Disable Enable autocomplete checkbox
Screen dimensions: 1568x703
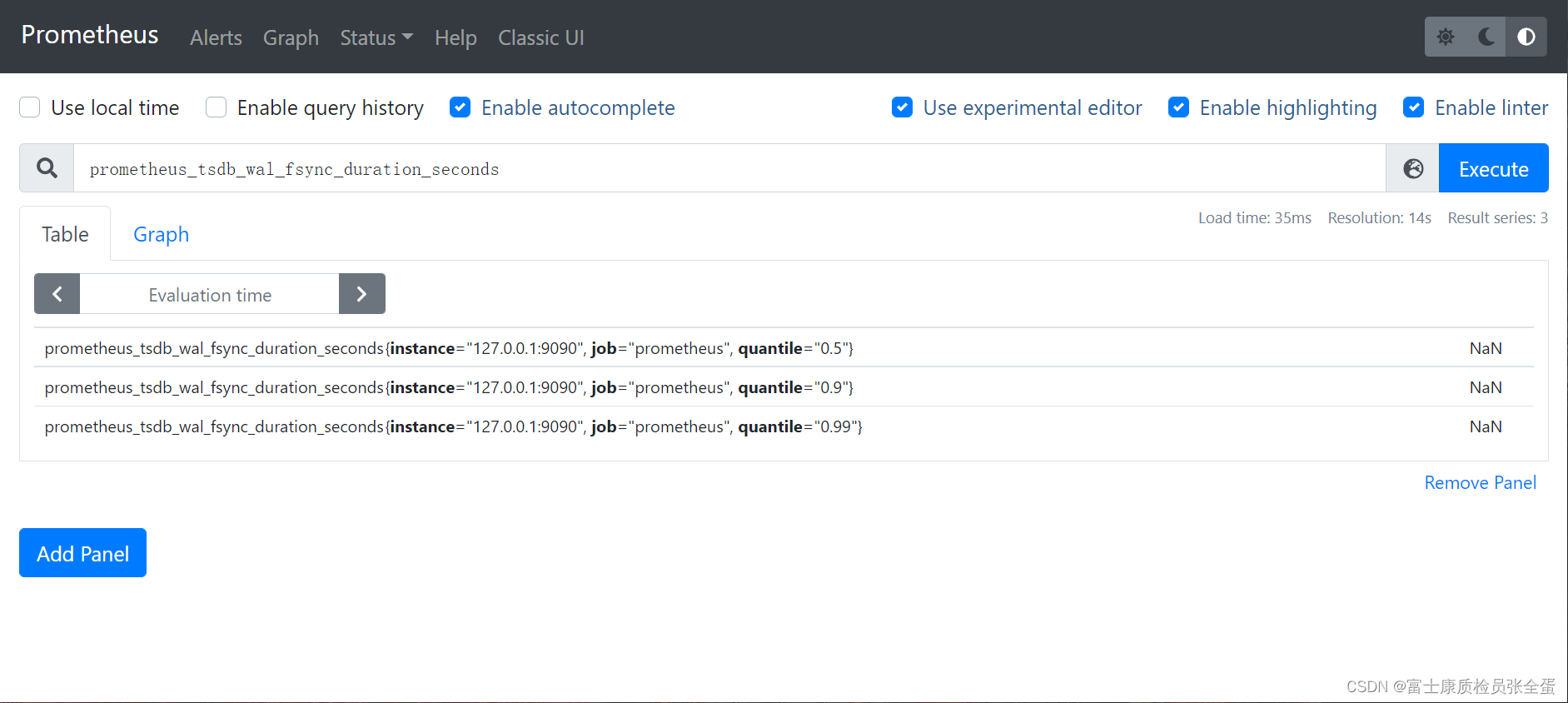[x=460, y=107]
